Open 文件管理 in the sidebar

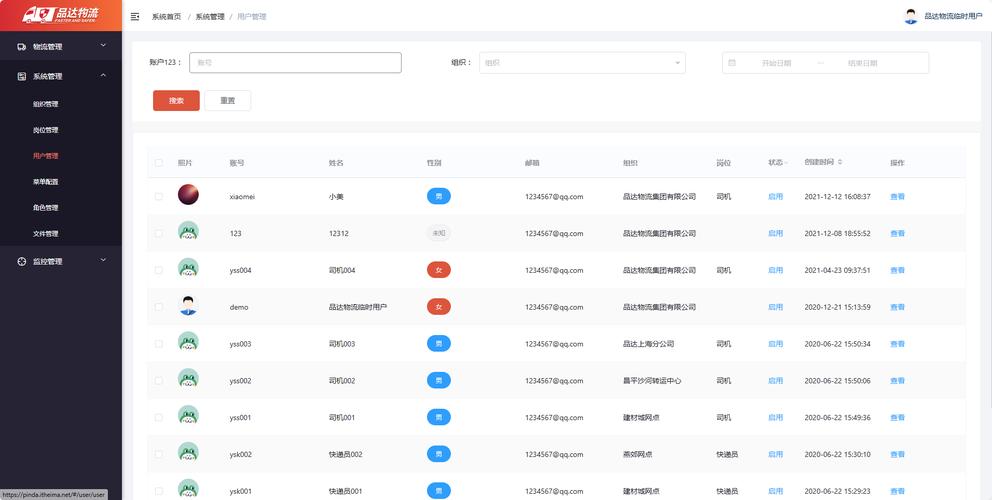[x=46, y=234]
